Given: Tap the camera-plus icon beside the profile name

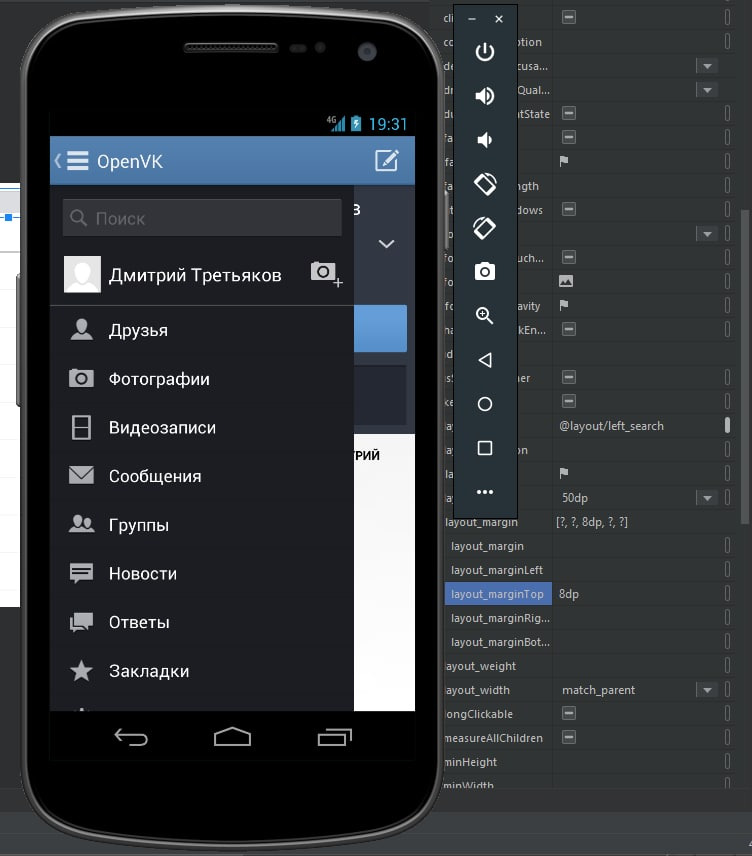Looking at the screenshot, I should 325,274.
